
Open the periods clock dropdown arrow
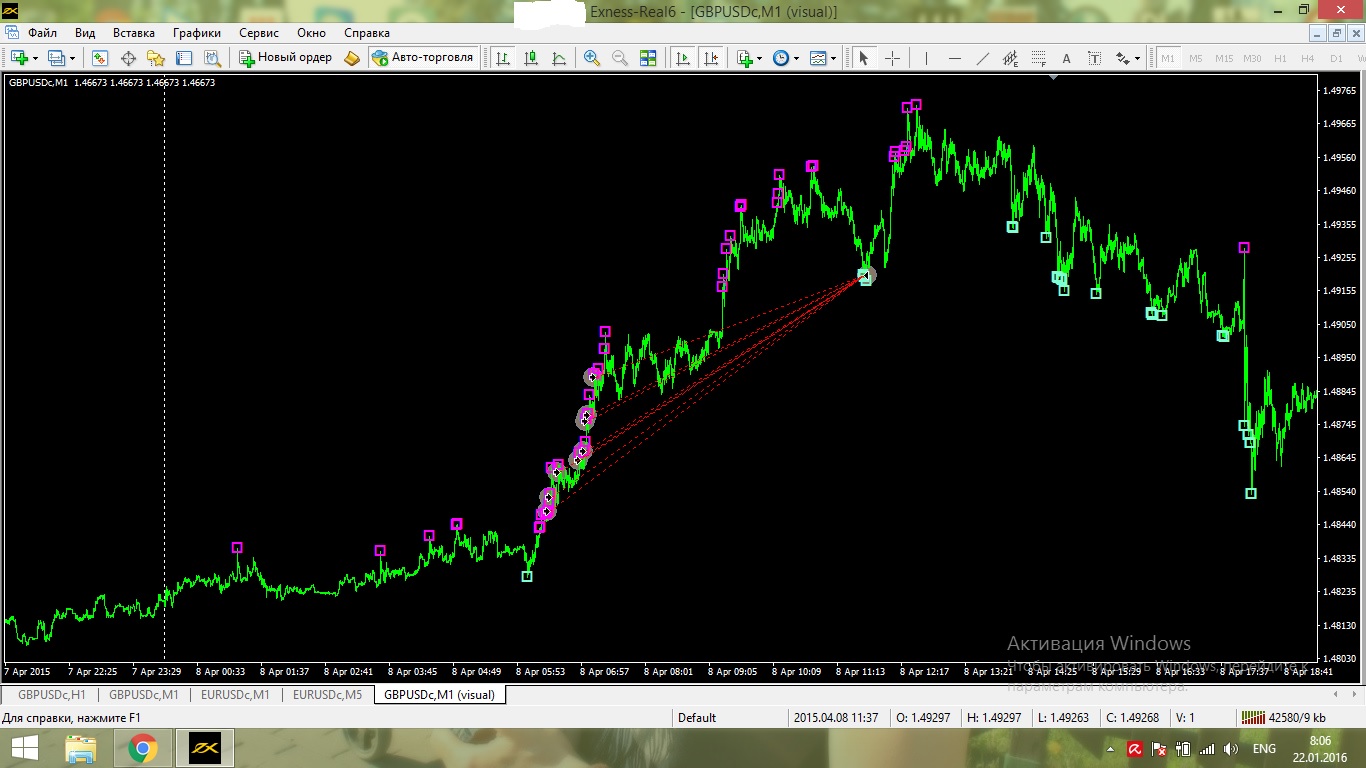(796, 58)
